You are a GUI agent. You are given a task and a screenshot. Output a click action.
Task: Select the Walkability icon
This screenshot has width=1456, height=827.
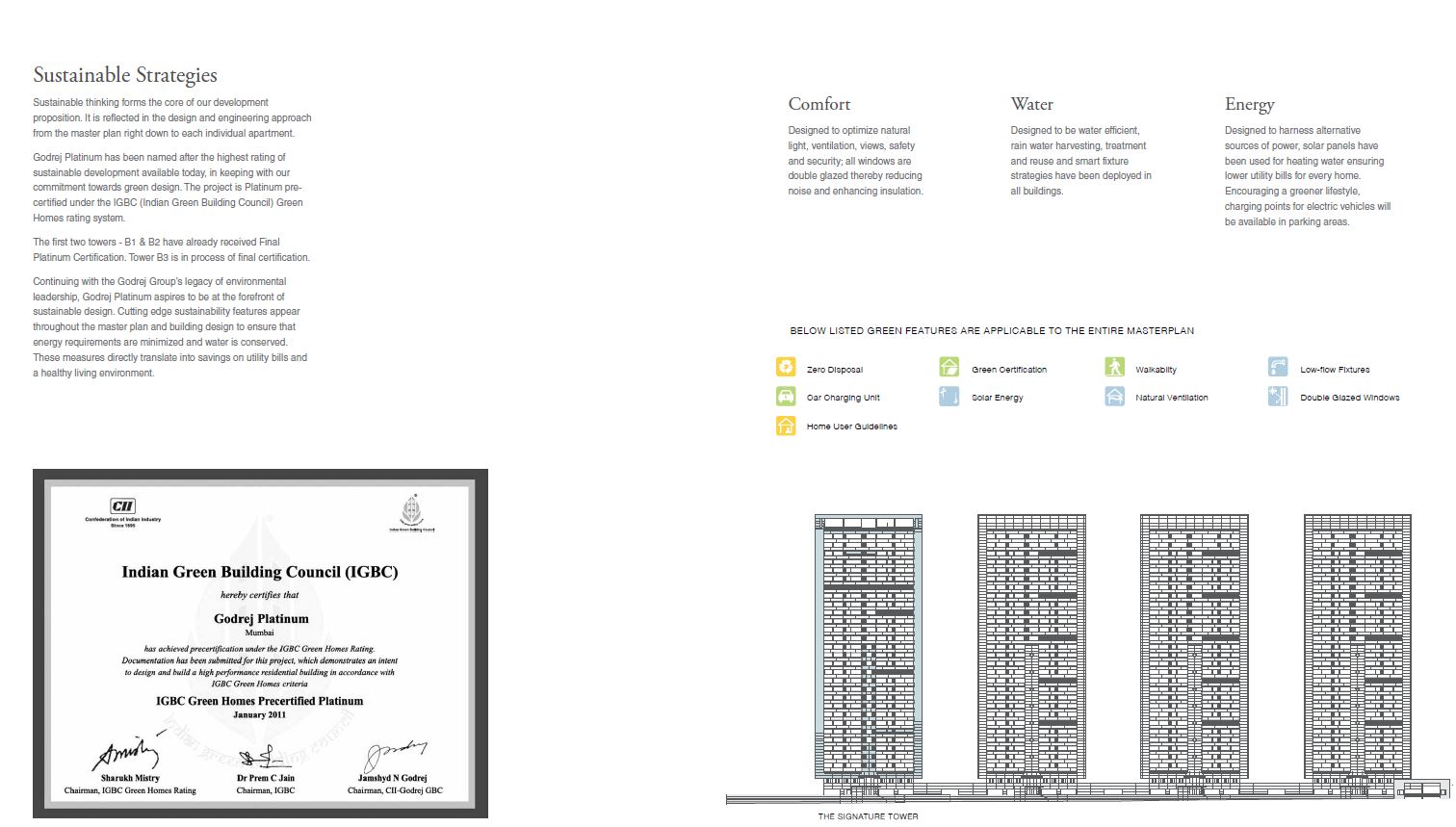pos(1114,367)
